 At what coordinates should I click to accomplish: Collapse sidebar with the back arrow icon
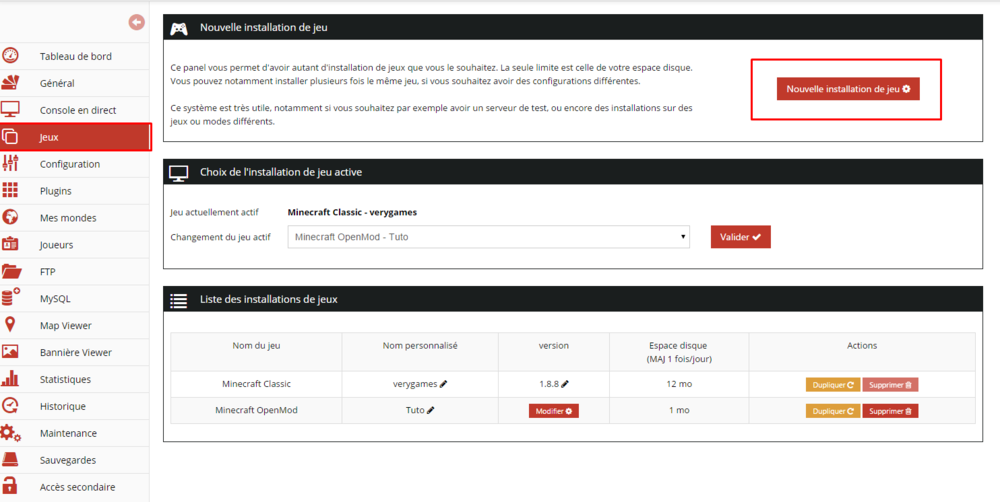tap(137, 22)
